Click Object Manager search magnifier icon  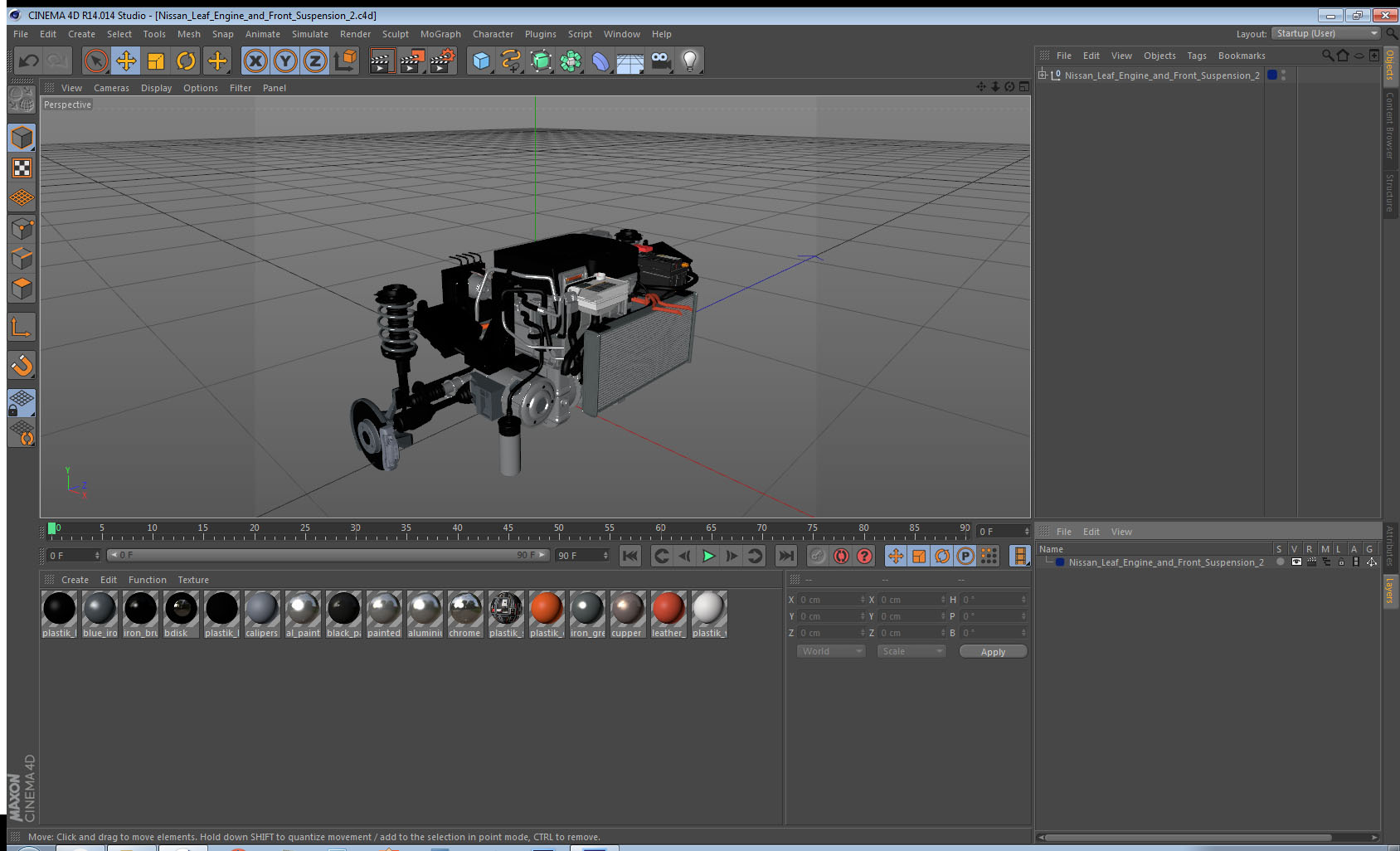pyautogui.click(x=1327, y=56)
